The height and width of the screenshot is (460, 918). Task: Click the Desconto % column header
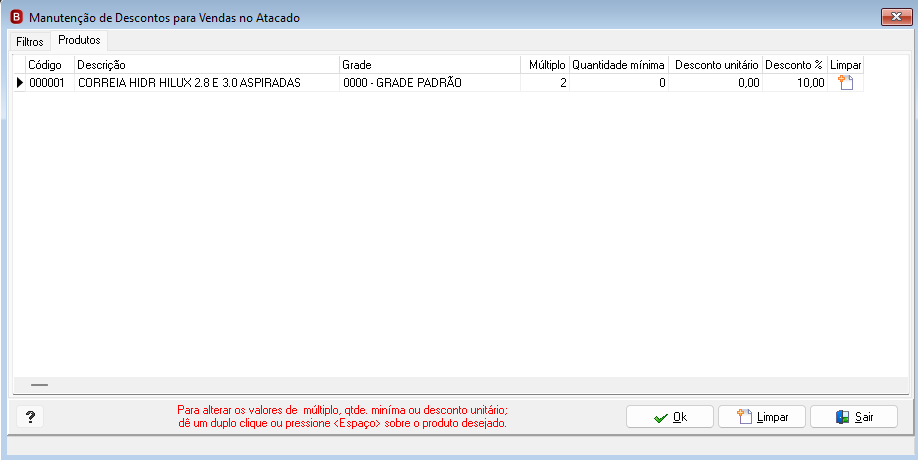click(x=795, y=64)
